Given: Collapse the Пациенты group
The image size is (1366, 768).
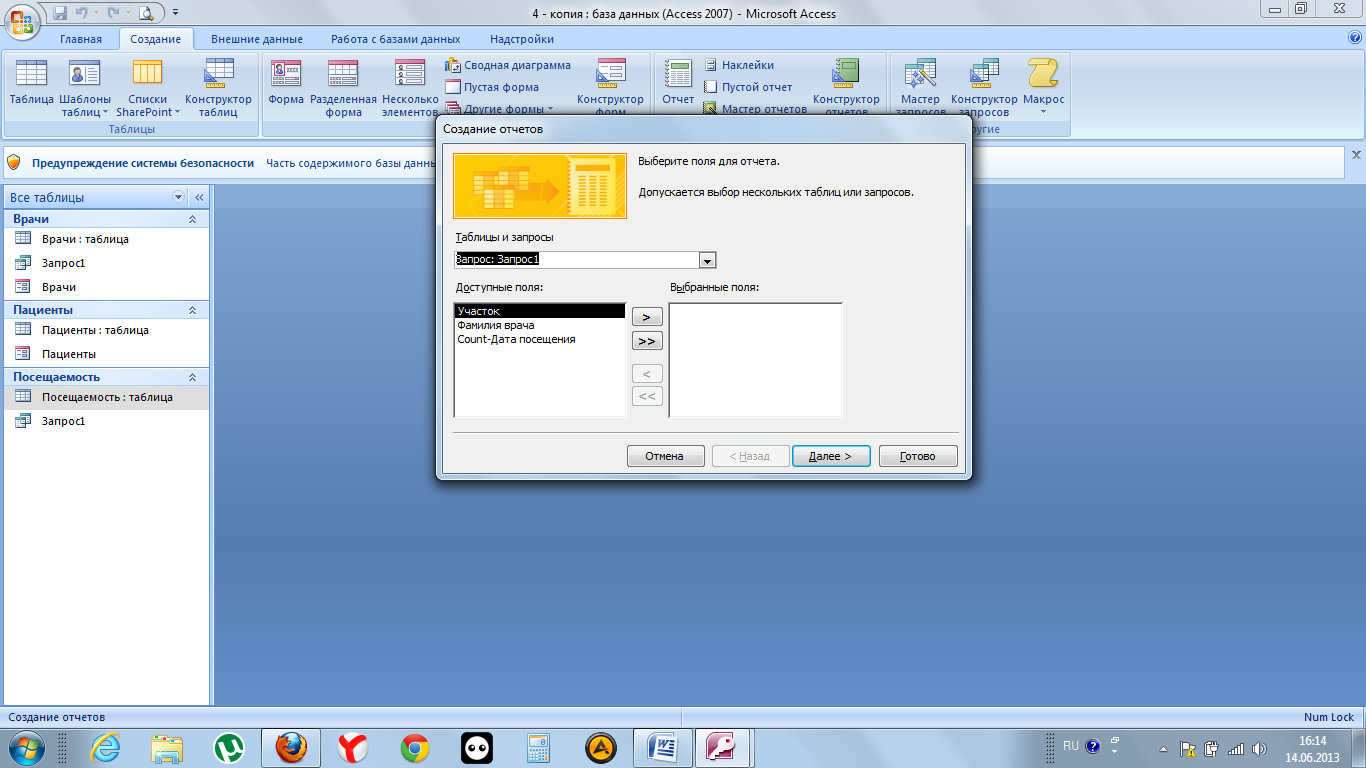Looking at the screenshot, I should point(192,310).
